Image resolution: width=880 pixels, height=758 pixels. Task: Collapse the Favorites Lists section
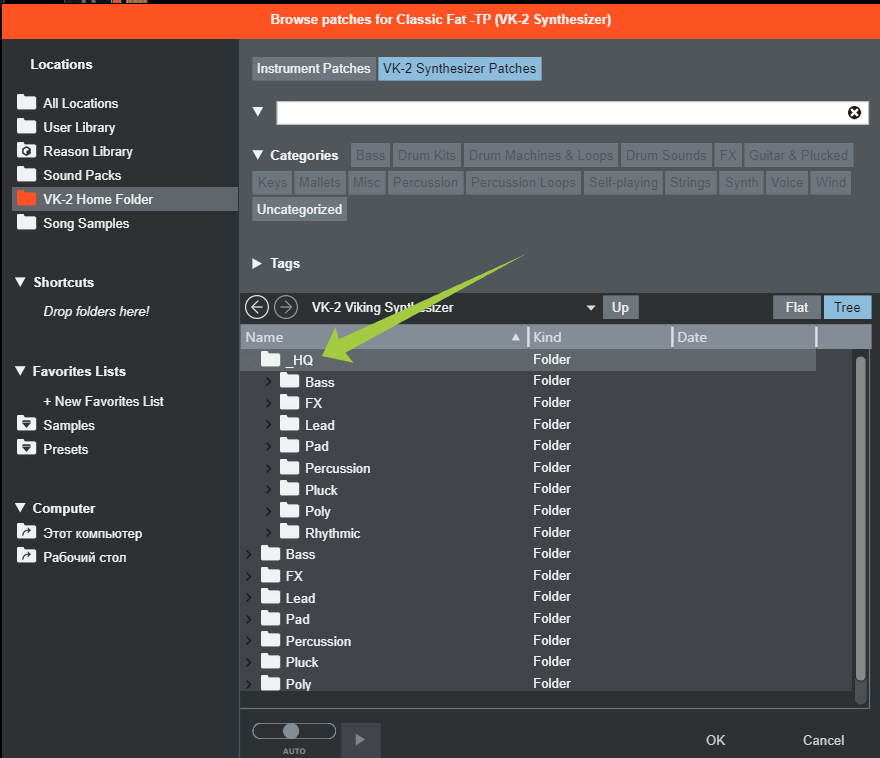[20, 371]
